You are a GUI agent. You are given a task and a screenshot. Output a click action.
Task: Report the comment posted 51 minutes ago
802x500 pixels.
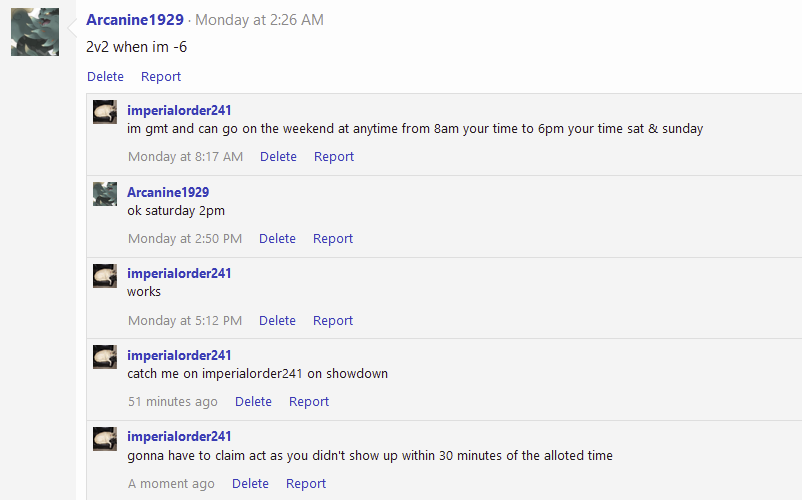pyautogui.click(x=308, y=401)
